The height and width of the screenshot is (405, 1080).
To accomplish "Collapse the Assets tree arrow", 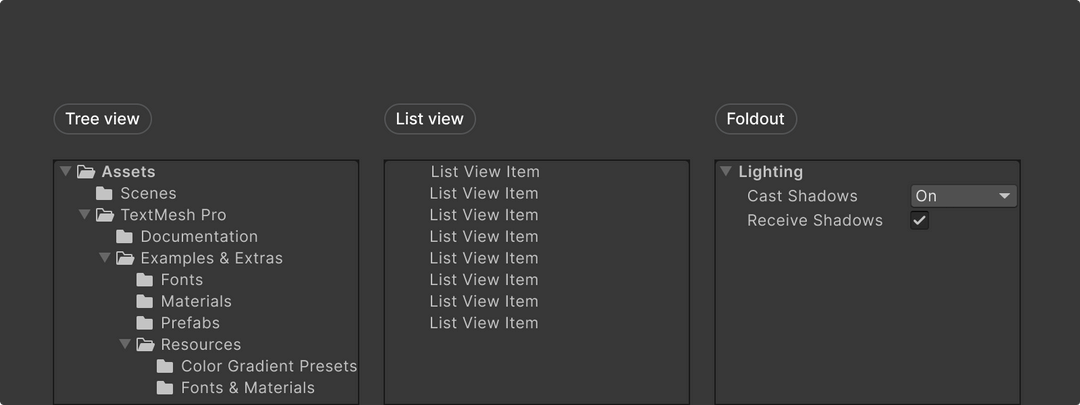I will [66, 172].
